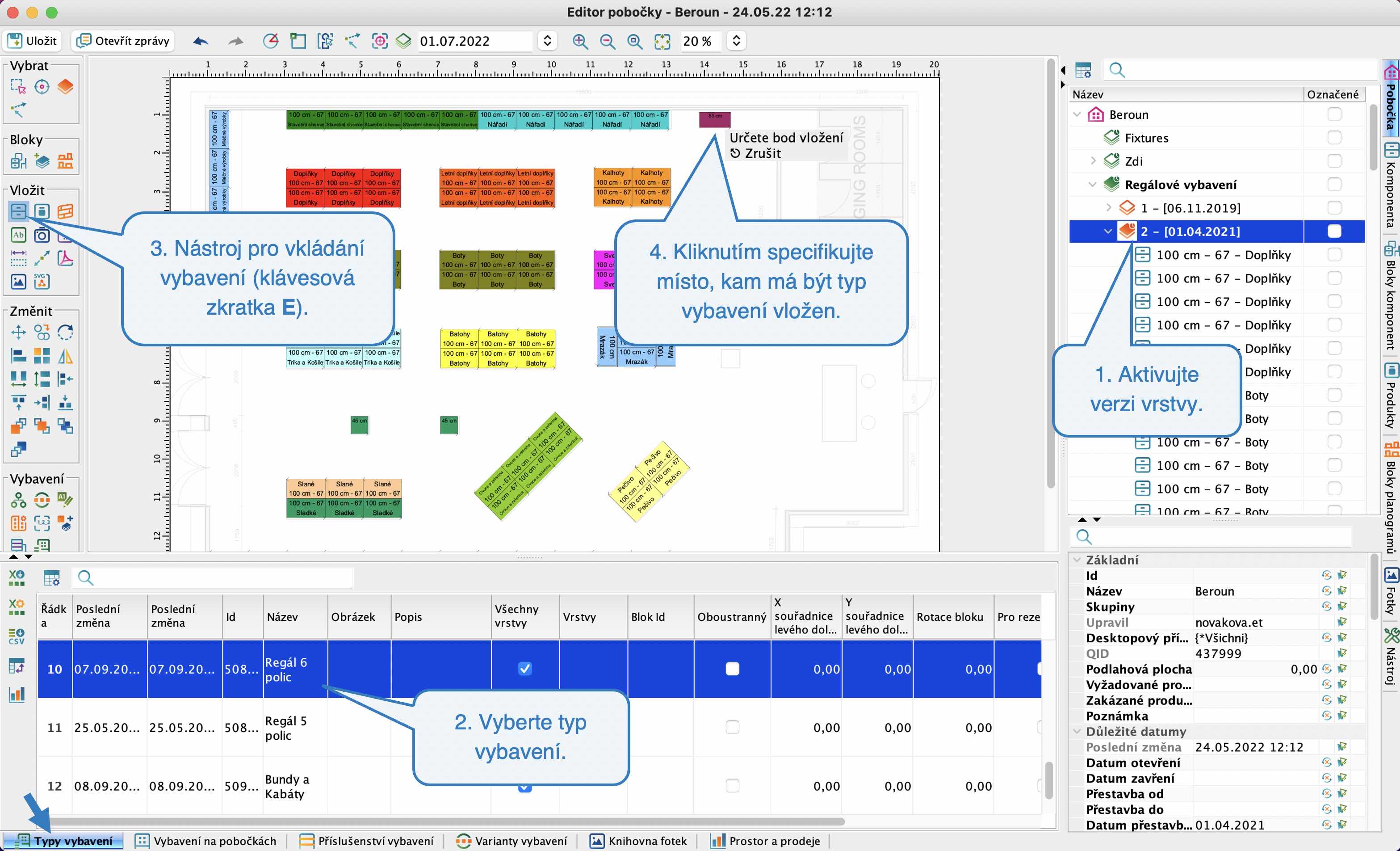Viewport: 1400px width, 851px height.
Task: Select the orange layer tool under Vybrat
Action: click(65, 87)
